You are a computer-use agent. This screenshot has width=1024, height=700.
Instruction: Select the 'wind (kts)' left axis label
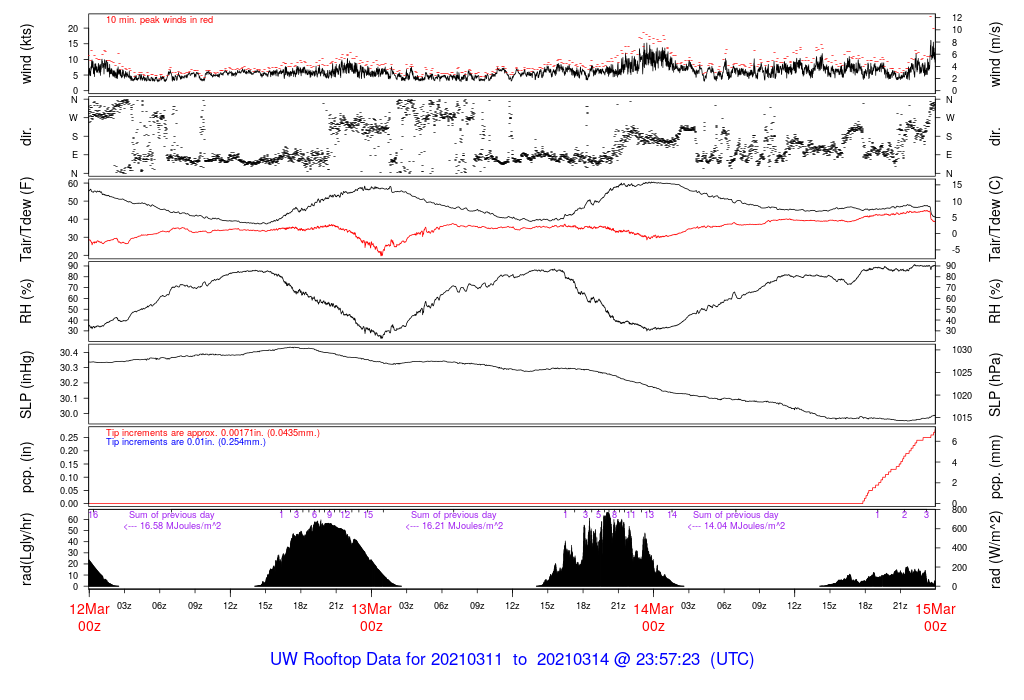tap(26, 54)
